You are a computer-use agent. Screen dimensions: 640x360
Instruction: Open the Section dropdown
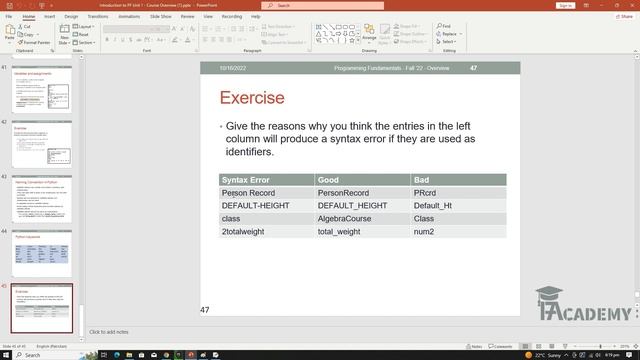tap(84, 42)
